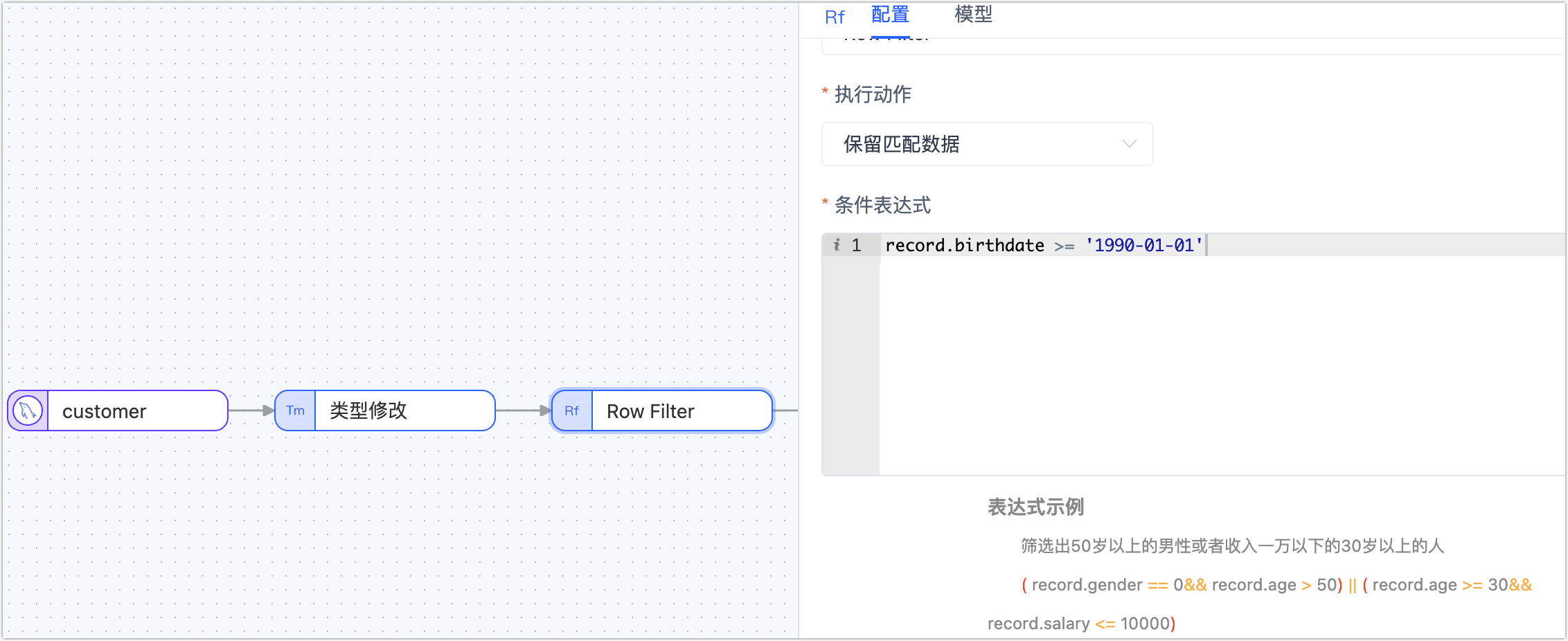Select the 配置 tab
The width and height of the screenshot is (1568, 641).
click(x=890, y=15)
